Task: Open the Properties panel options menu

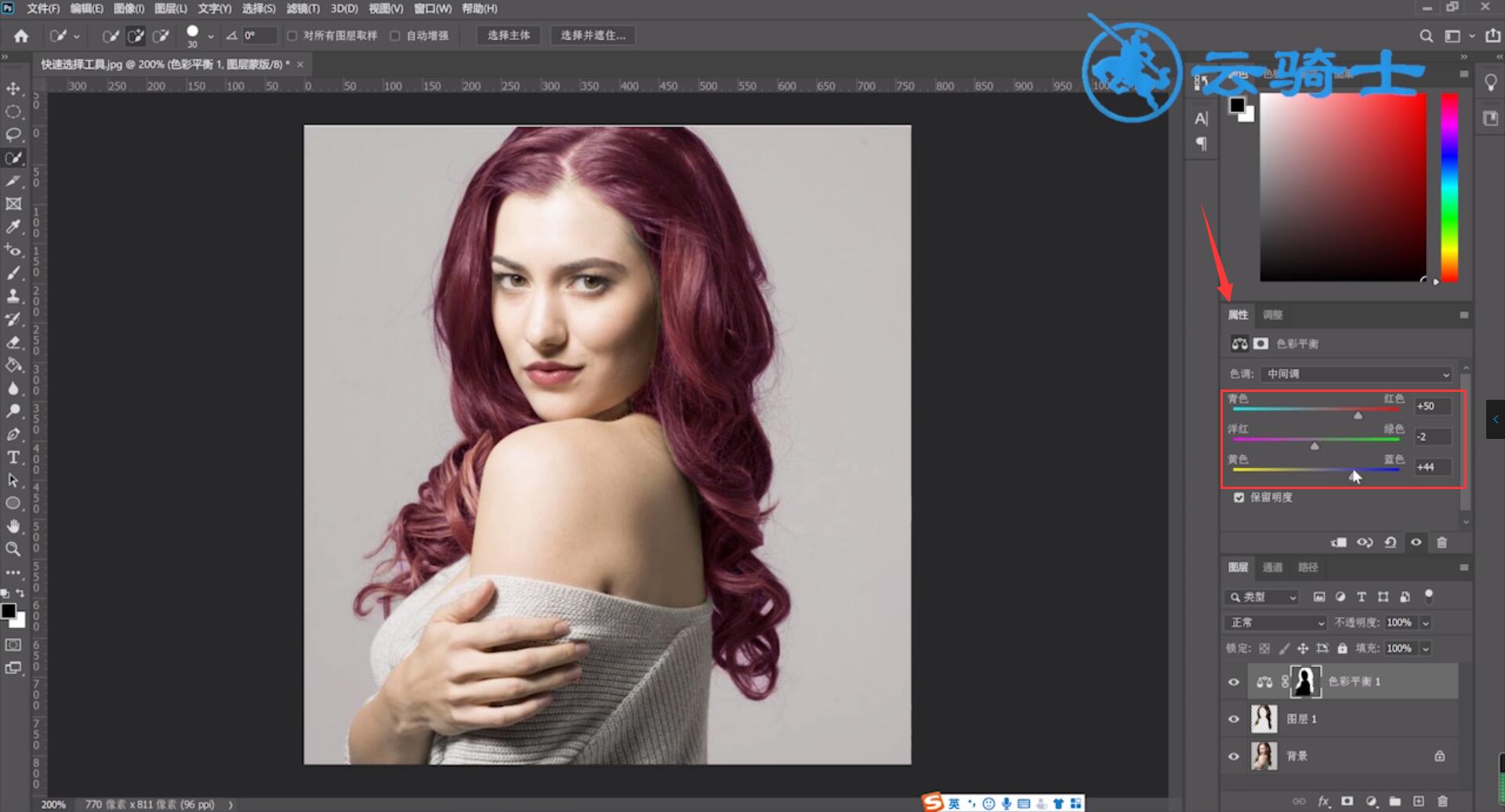Action: point(1463,315)
